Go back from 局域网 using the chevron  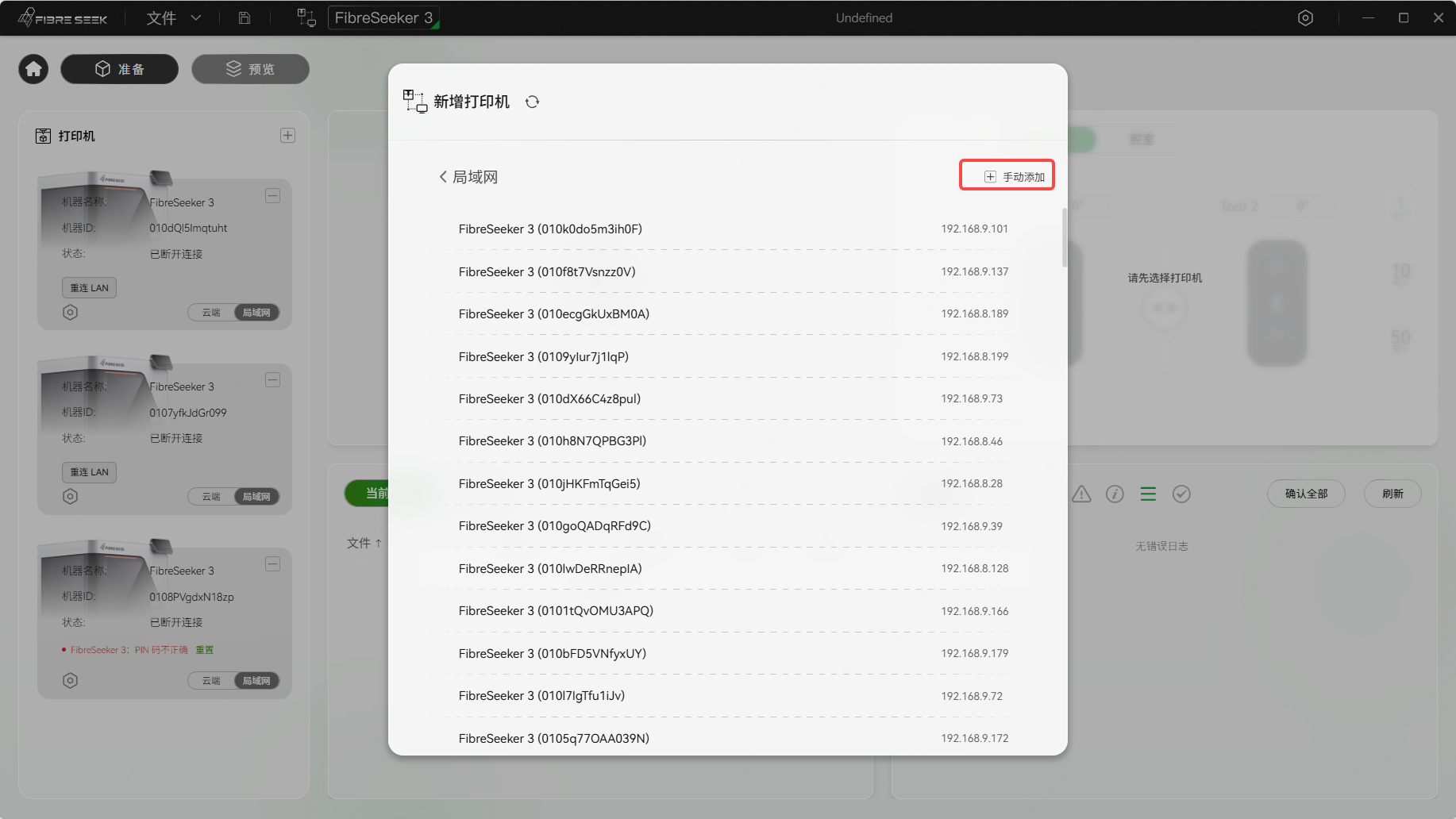(443, 177)
